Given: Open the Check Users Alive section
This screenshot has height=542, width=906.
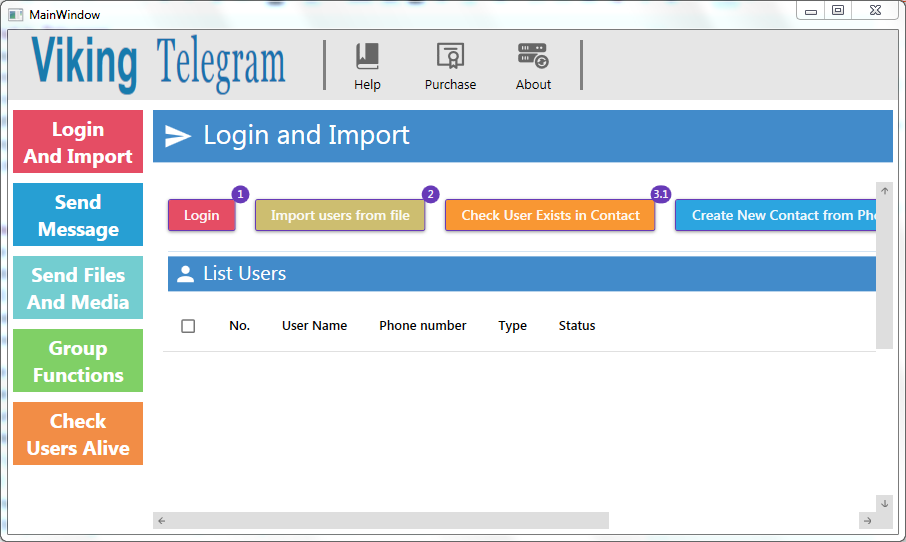Looking at the screenshot, I should 78,434.
